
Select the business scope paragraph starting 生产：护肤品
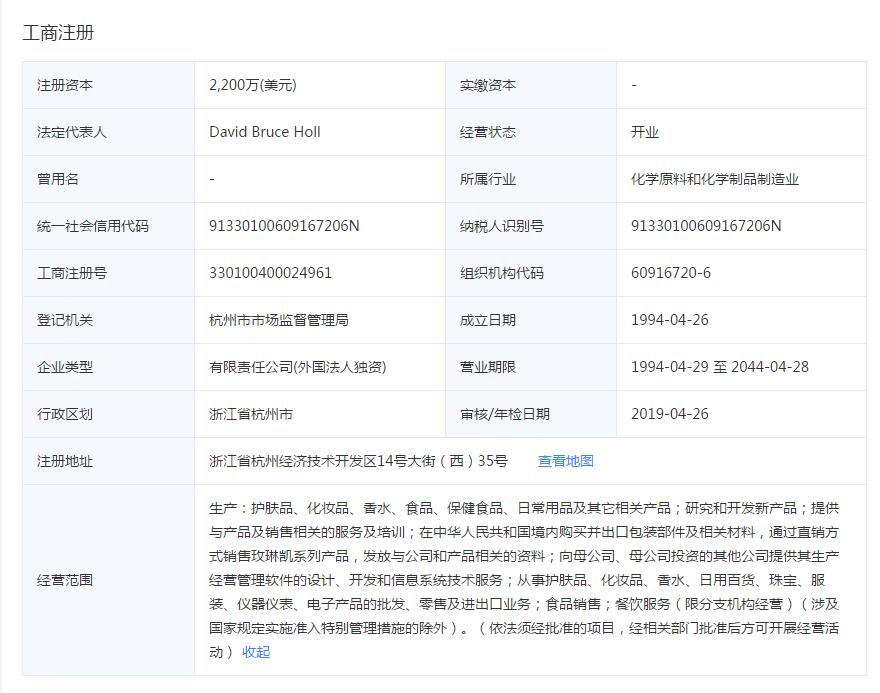tap(524, 580)
